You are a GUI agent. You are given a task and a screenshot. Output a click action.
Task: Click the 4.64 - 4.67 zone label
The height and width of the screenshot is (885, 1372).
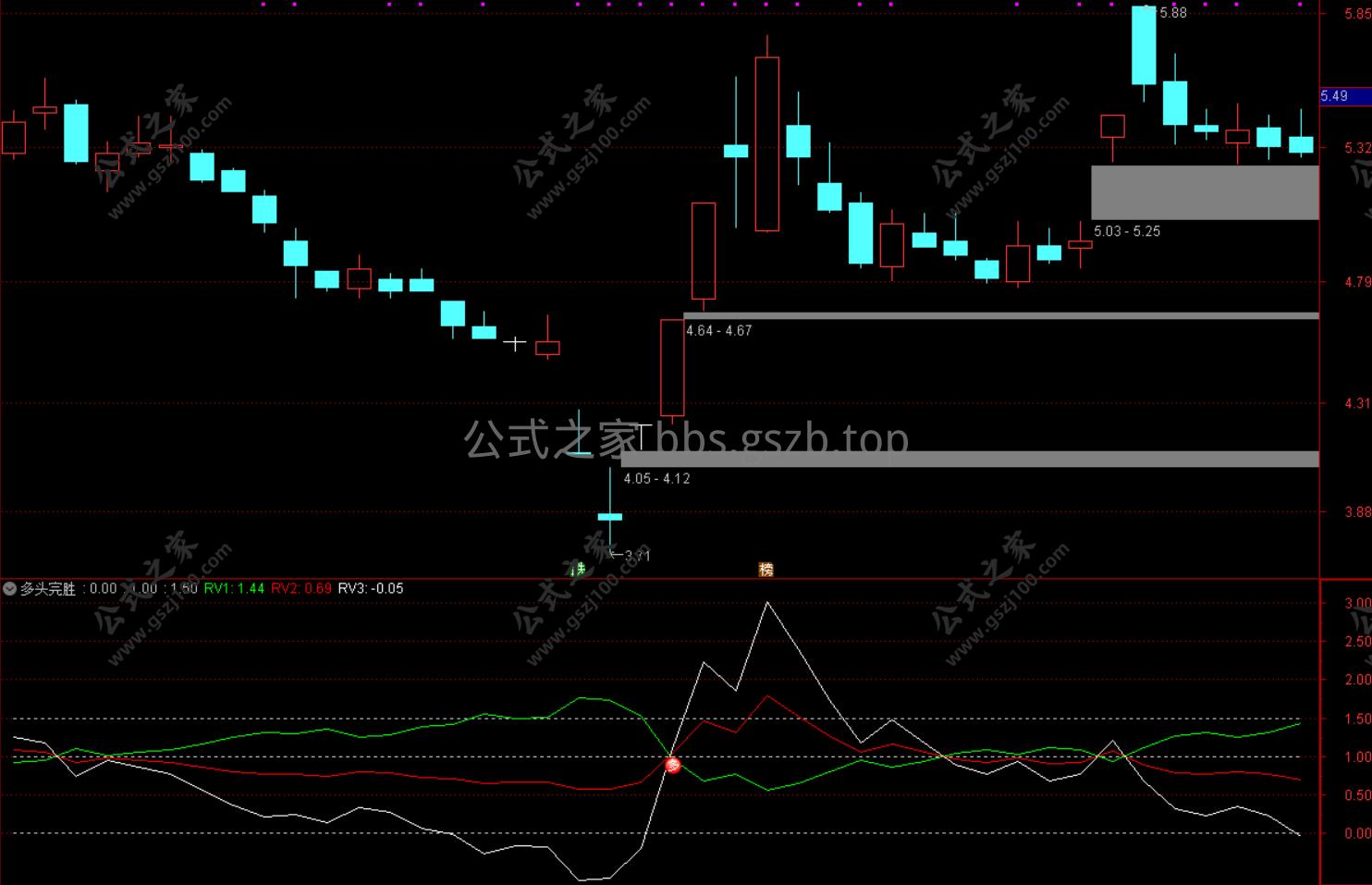coord(718,330)
